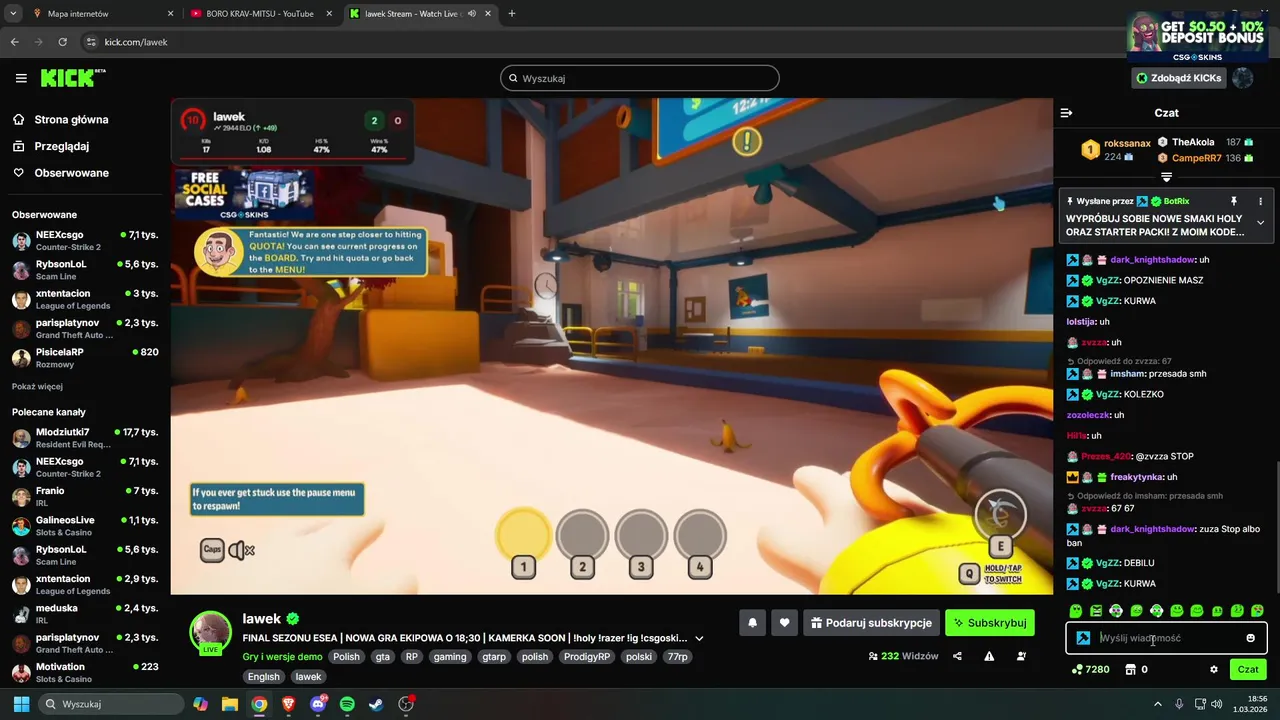Open the channel shop icon beside 0

coord(1130,669)
